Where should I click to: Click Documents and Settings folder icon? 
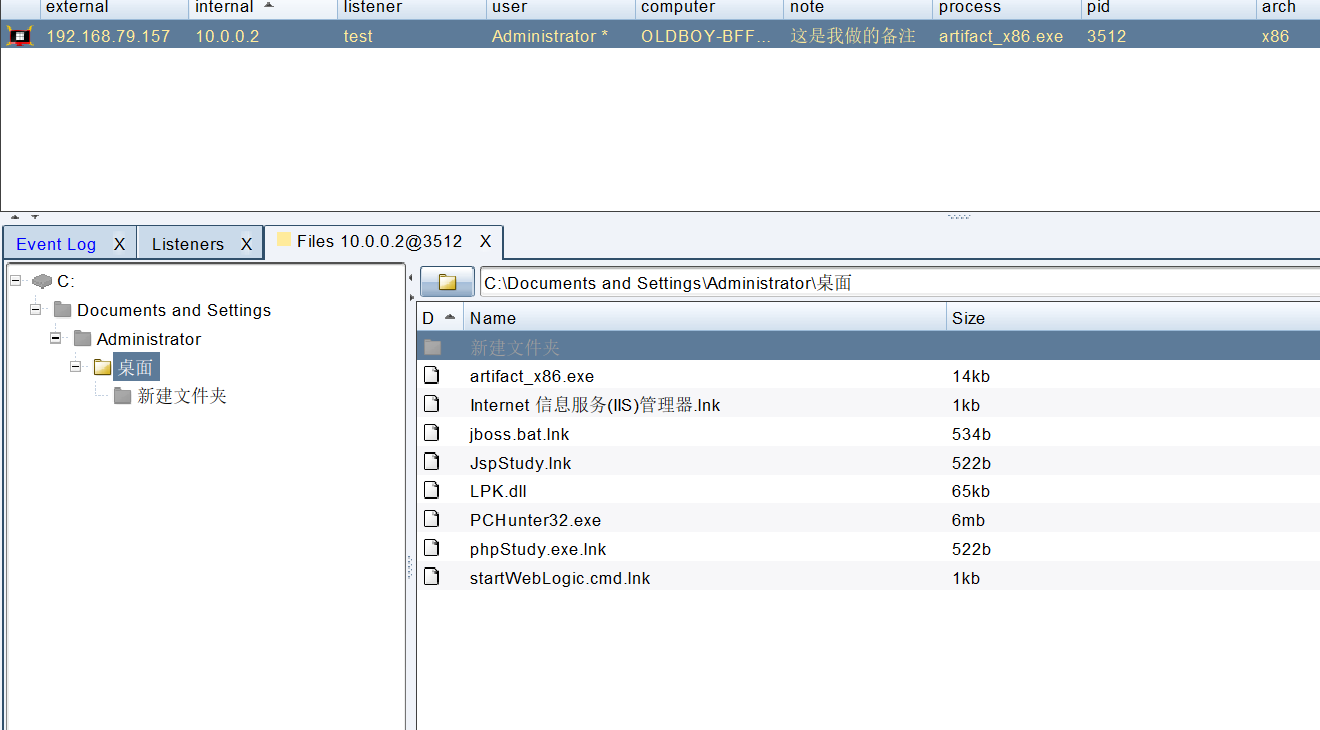coord(62,310)
